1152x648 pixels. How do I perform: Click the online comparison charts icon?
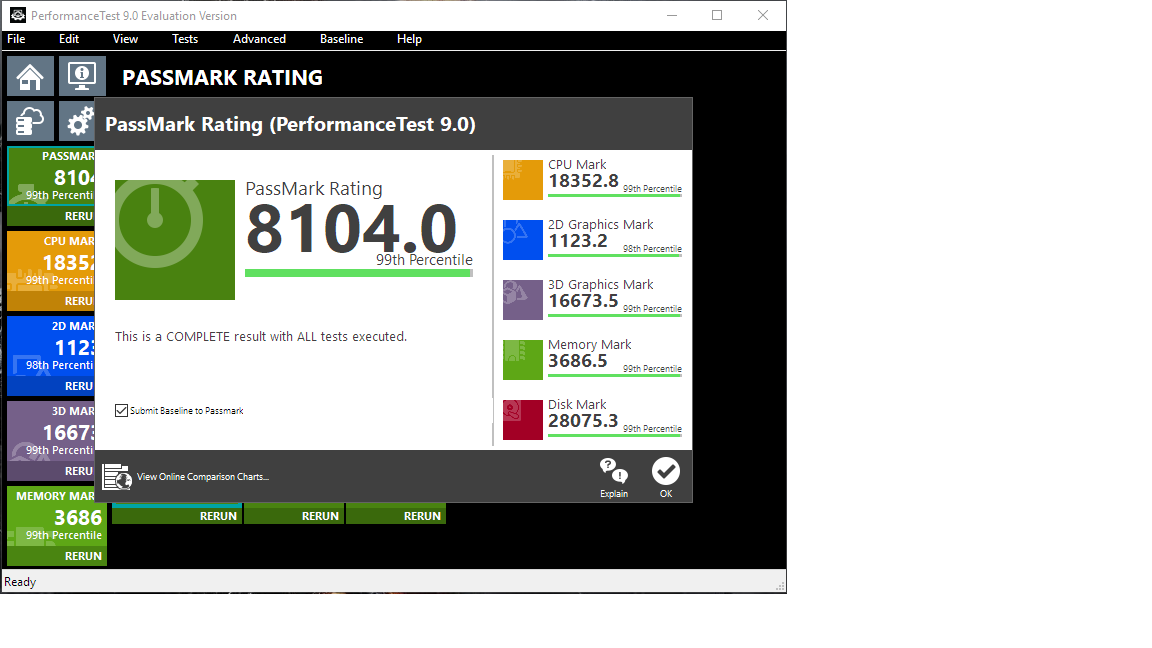point(117,477)
